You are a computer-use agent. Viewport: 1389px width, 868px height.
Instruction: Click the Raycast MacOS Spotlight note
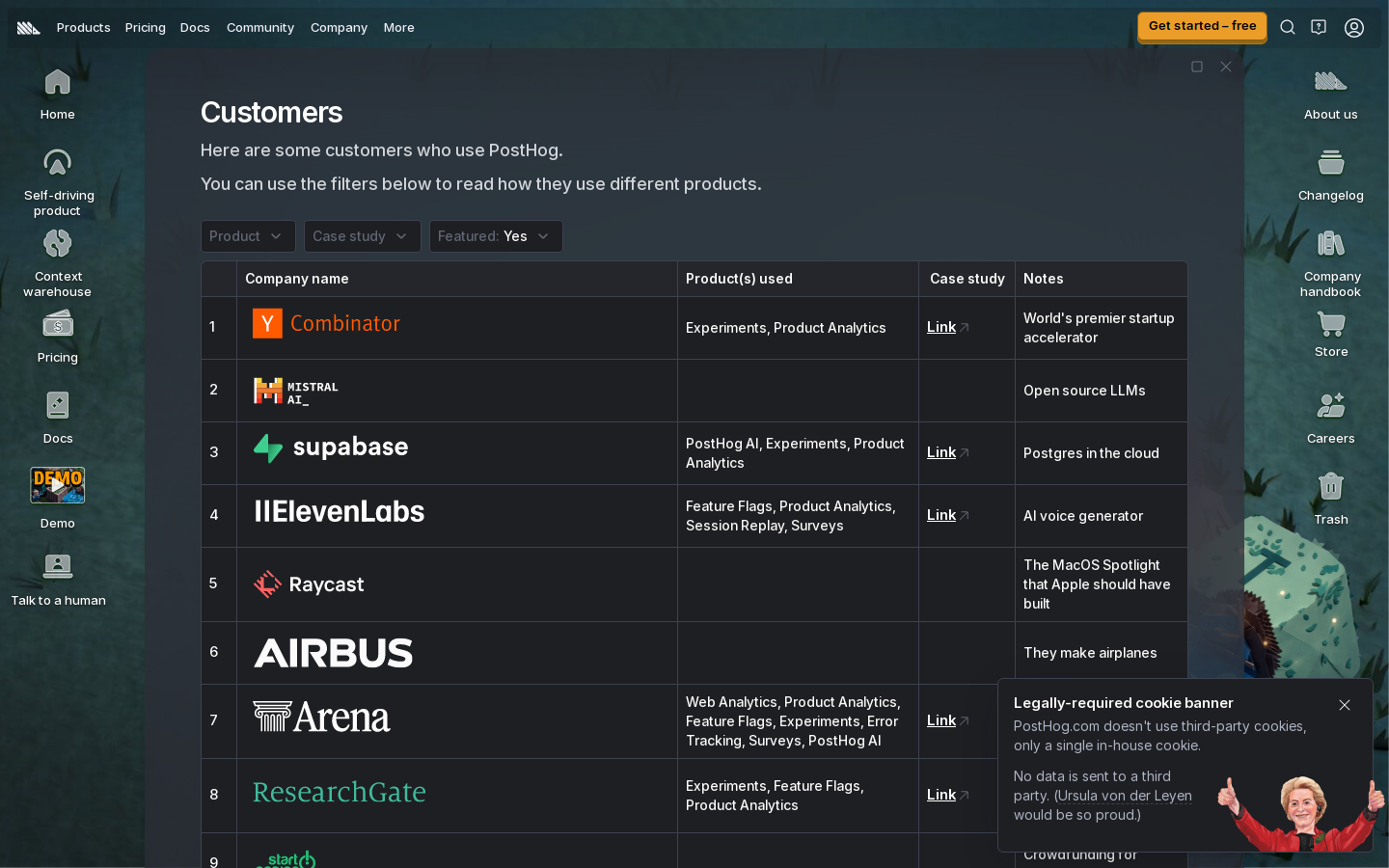(1097, 584)
